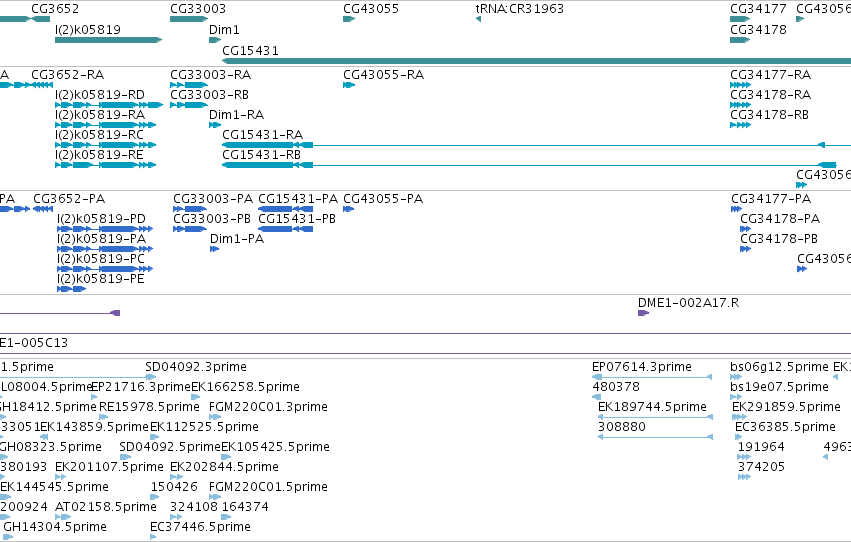Click EST FGM220C01.5prime
This screenshot has width=851, height=542.
215,498
